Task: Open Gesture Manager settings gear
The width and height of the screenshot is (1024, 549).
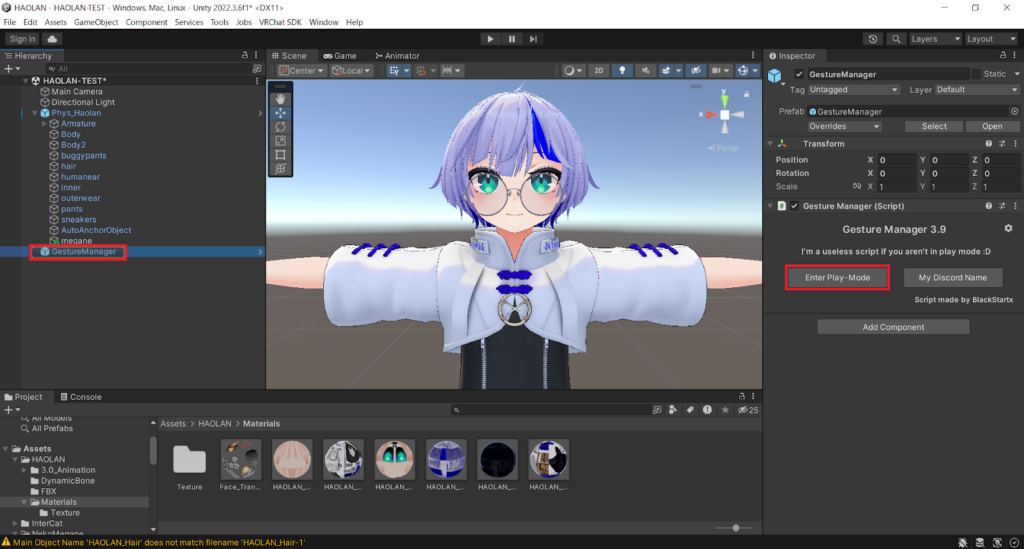Action: pos(1008,228)
